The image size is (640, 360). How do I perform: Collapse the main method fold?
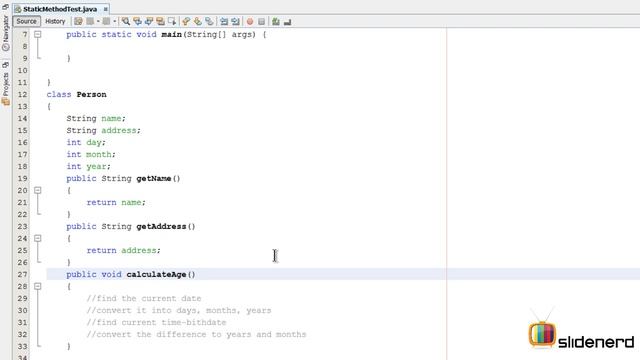(38, 34)
